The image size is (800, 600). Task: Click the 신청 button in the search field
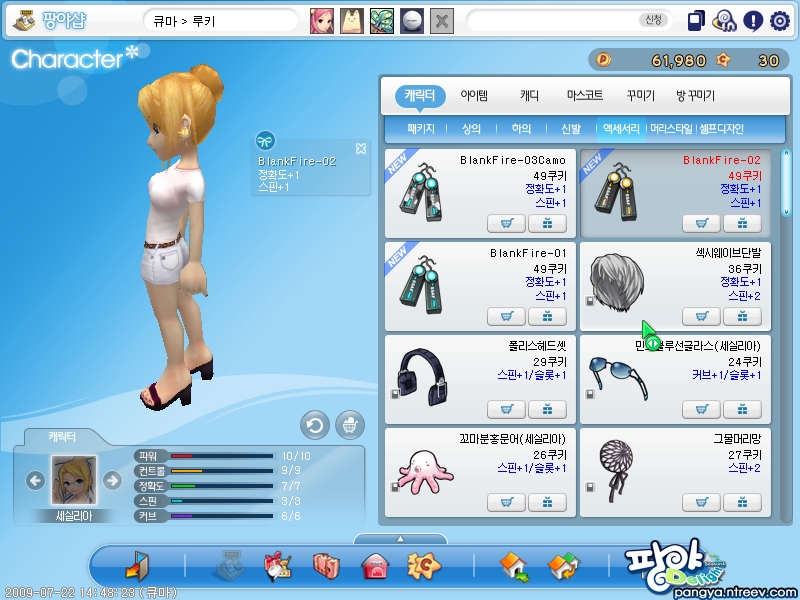[653, 20]
